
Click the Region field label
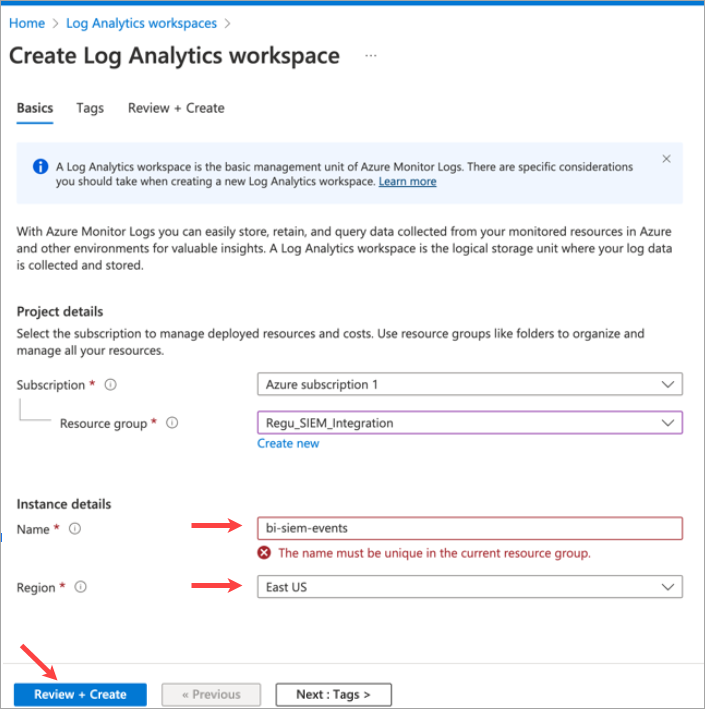(x=36, y=587)
